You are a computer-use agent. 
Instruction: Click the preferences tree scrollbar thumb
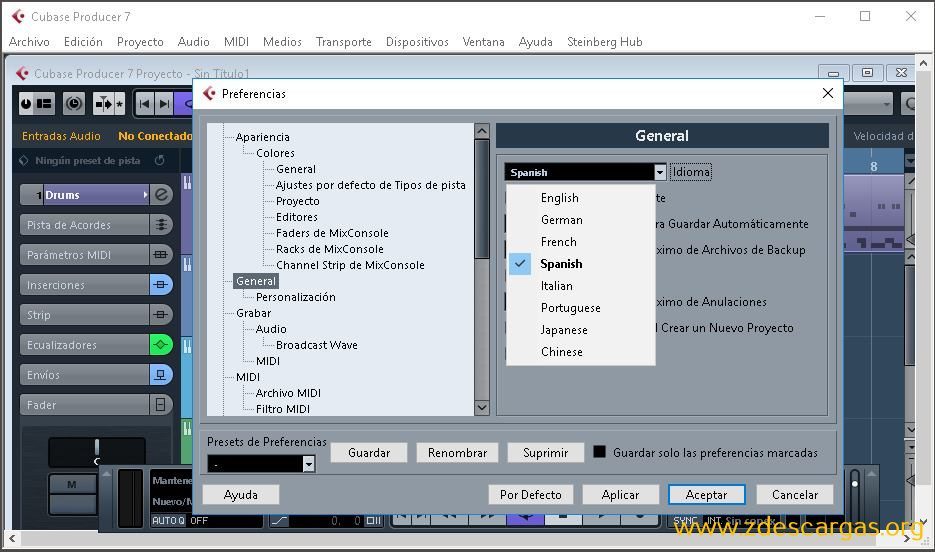[x=482, y=199]
